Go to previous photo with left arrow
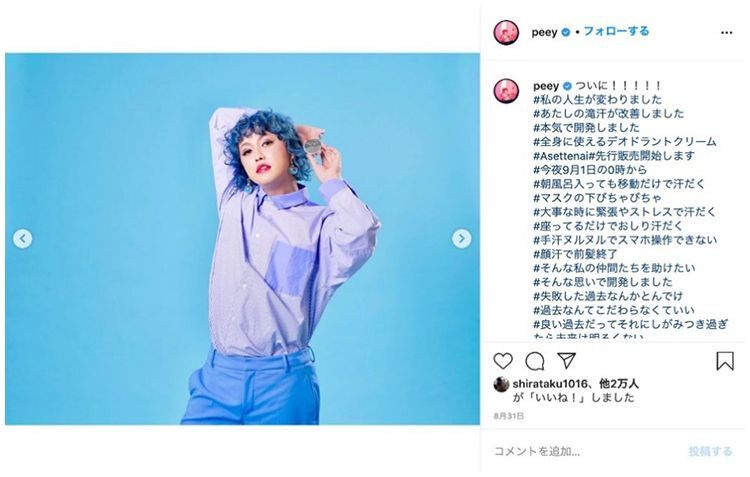The height and width of the screenshot is (477, 750). pyautogui.click(x=22, y=238)
